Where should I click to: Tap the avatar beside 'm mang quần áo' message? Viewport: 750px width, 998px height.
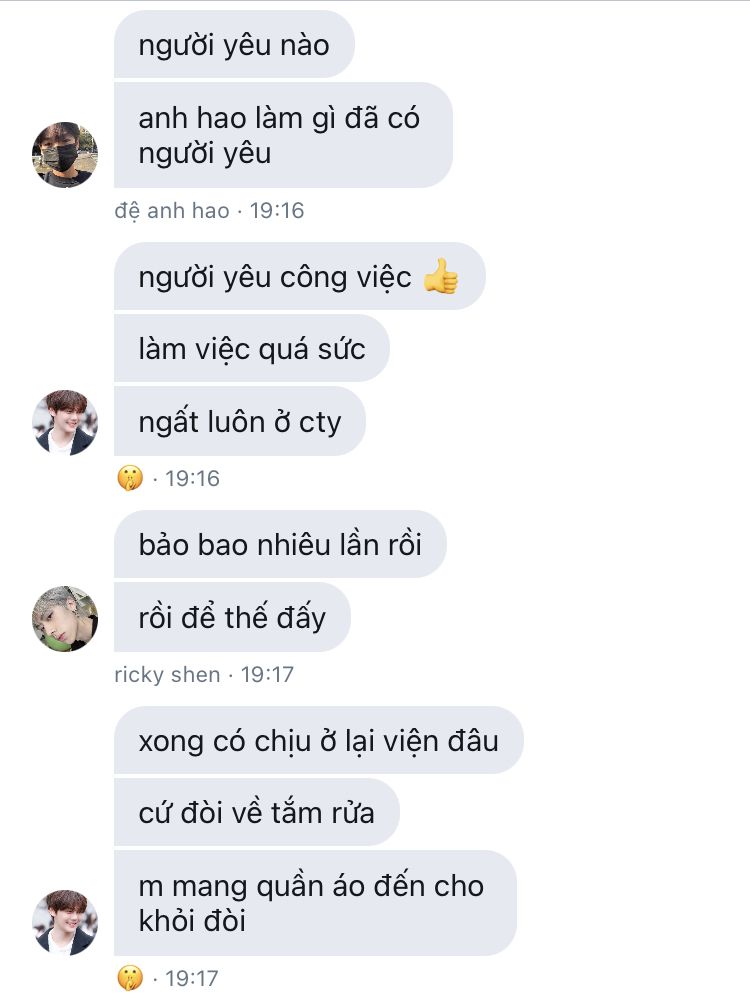point(65,922)
